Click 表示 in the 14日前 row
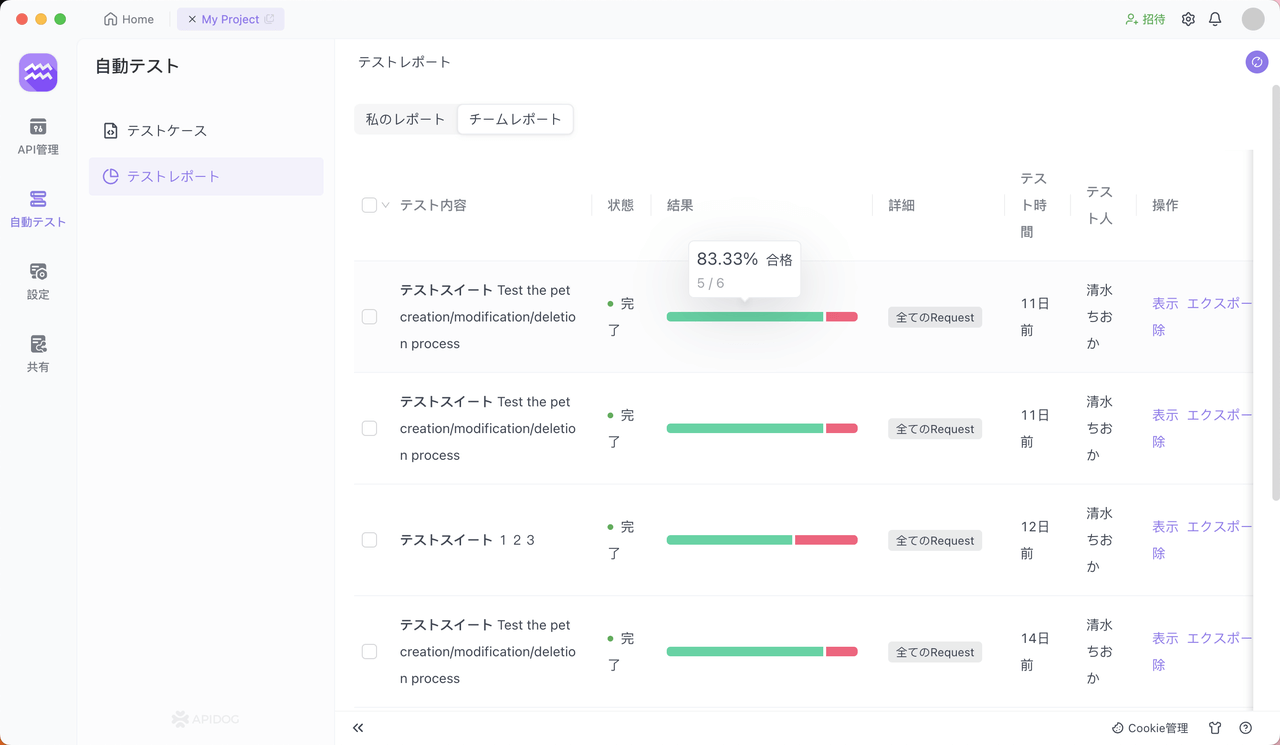Screen dimensions: 1280x745 [1165, 638]
